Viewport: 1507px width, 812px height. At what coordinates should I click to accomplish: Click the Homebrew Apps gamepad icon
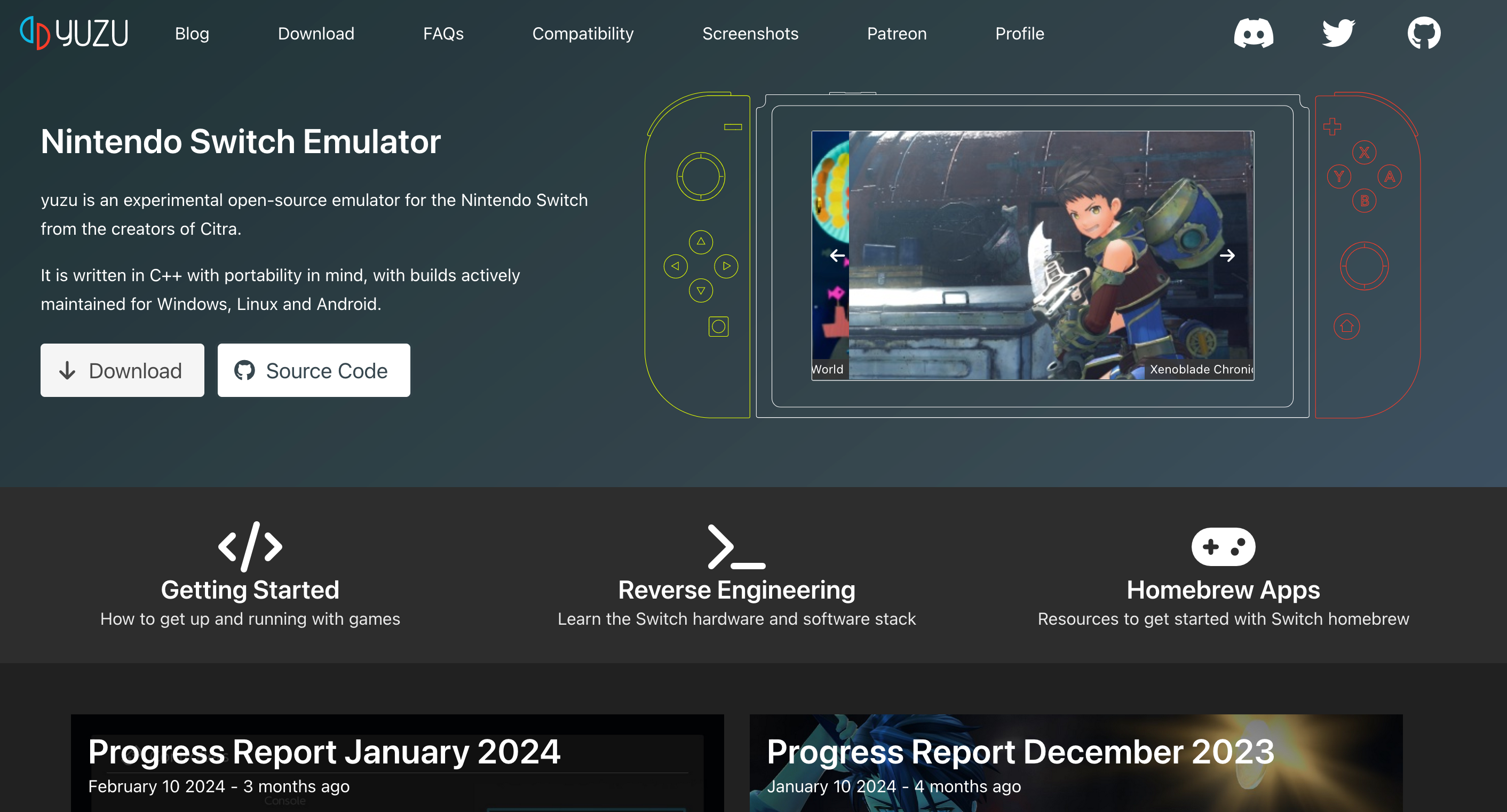tap(1223, 546)
